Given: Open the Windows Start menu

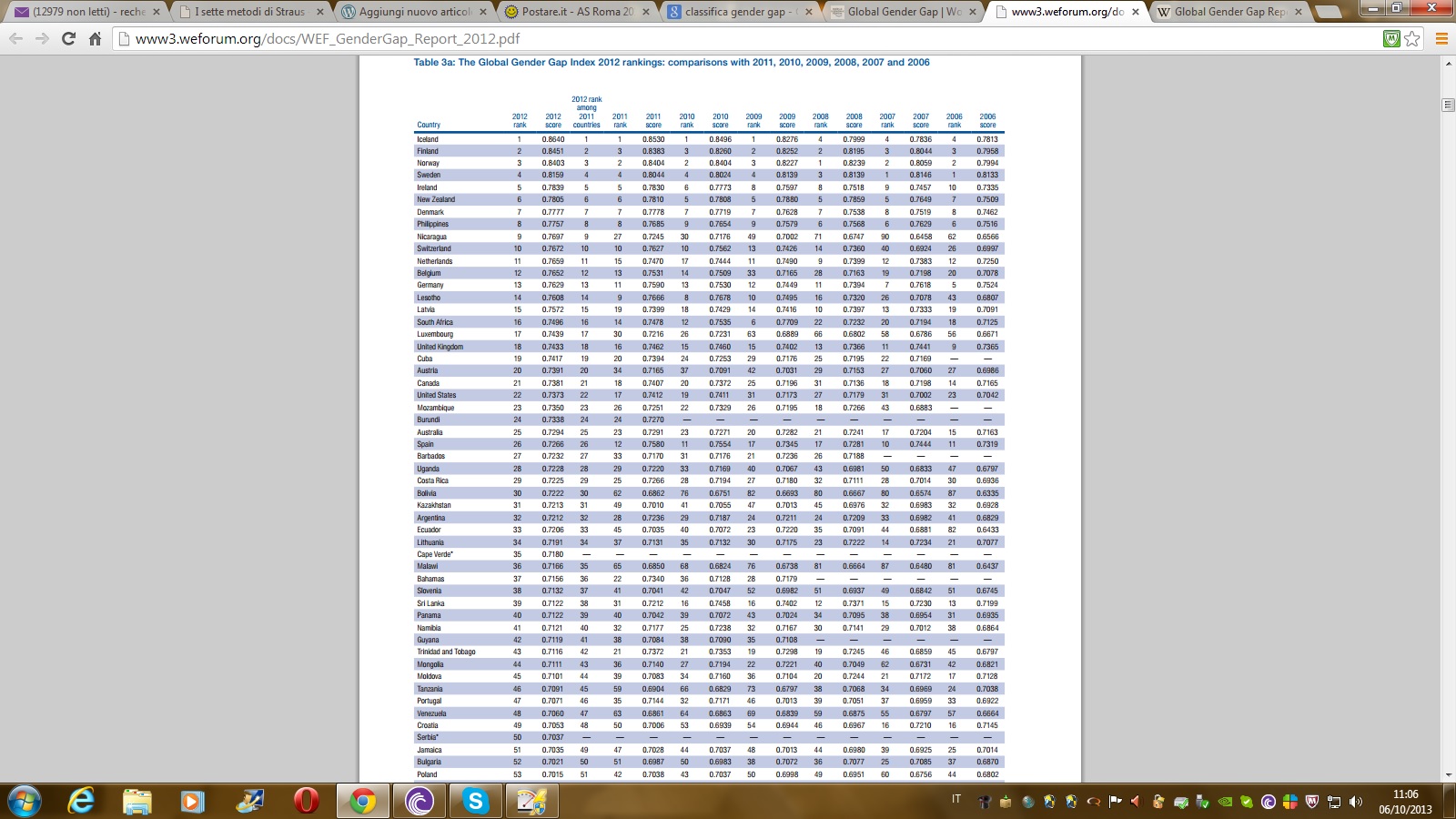Looking at the screenshot, I should (x=25, y=801).
